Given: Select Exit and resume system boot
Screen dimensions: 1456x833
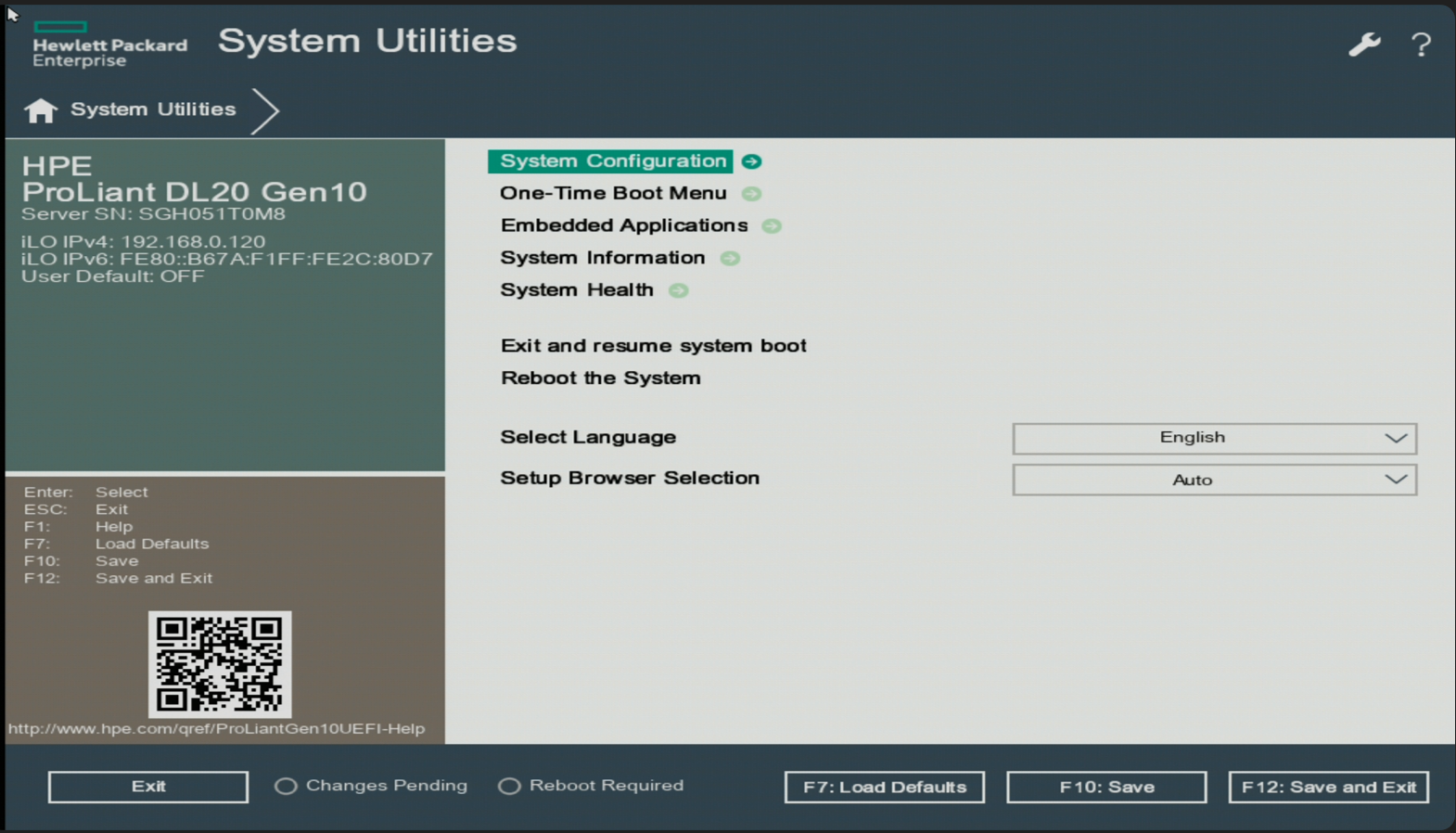Looking at the screenshot, I should pyautogui.click(x=653, y=346).
